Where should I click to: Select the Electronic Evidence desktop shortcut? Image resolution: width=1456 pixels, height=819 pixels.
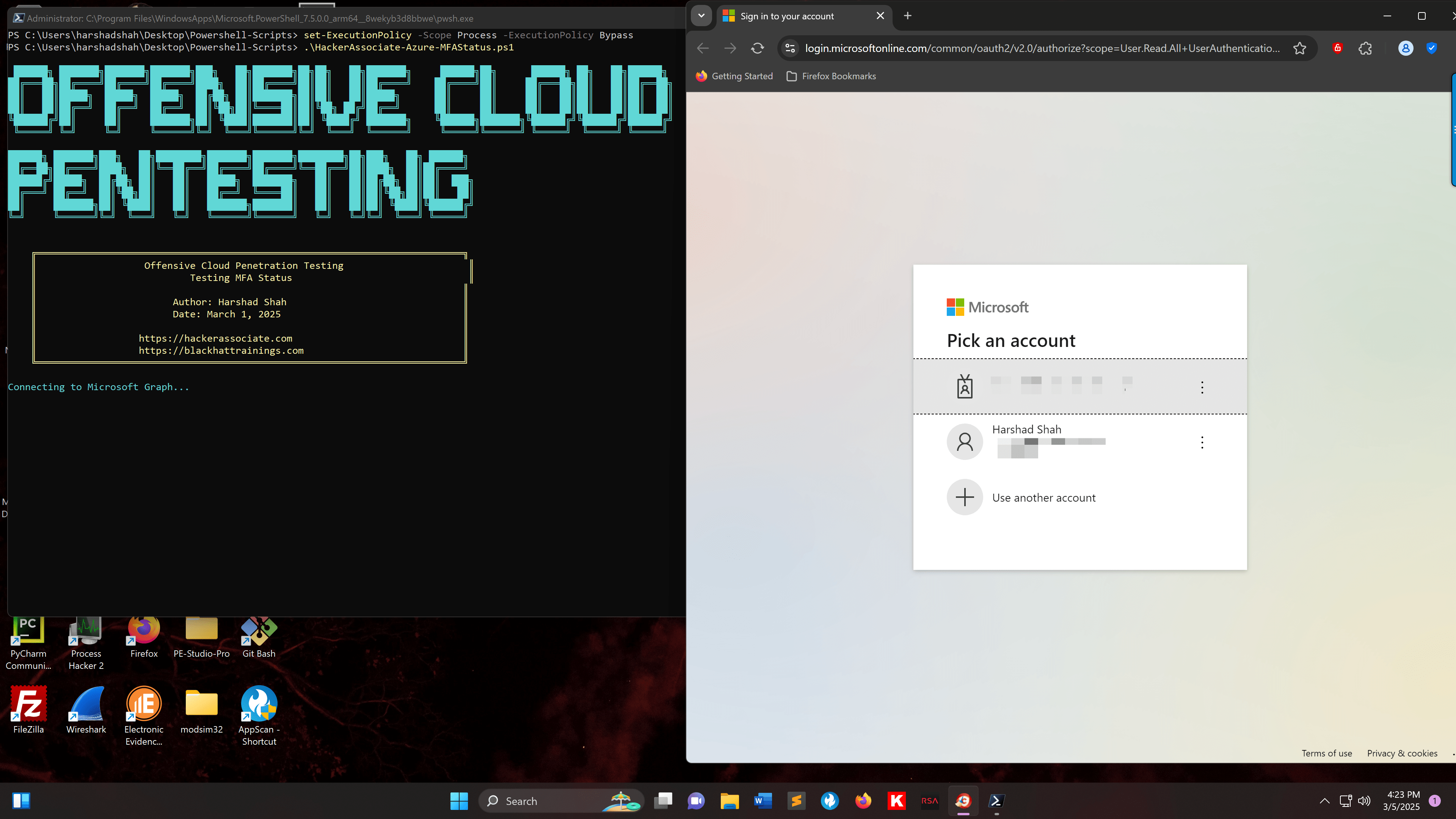coord(144,716)
